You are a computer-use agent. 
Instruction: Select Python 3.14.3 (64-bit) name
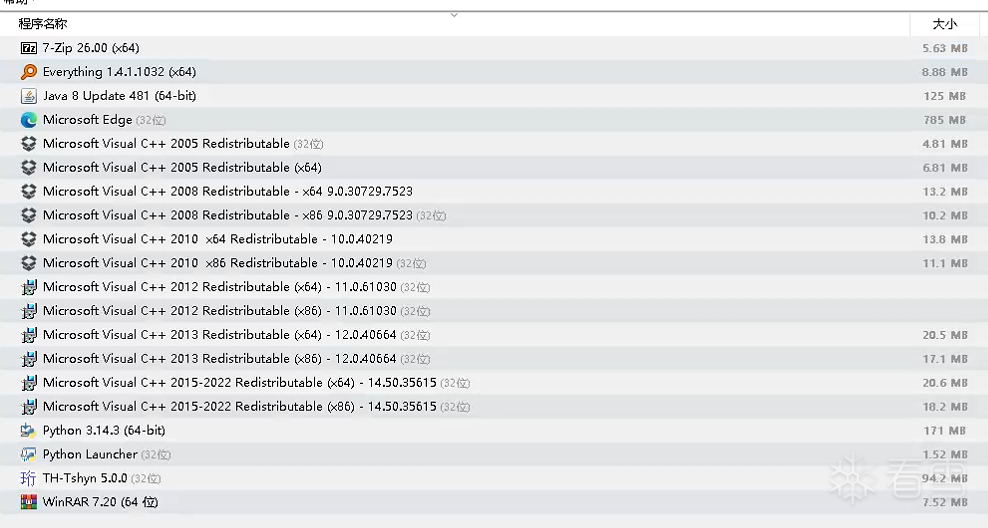tap(104, 430)
